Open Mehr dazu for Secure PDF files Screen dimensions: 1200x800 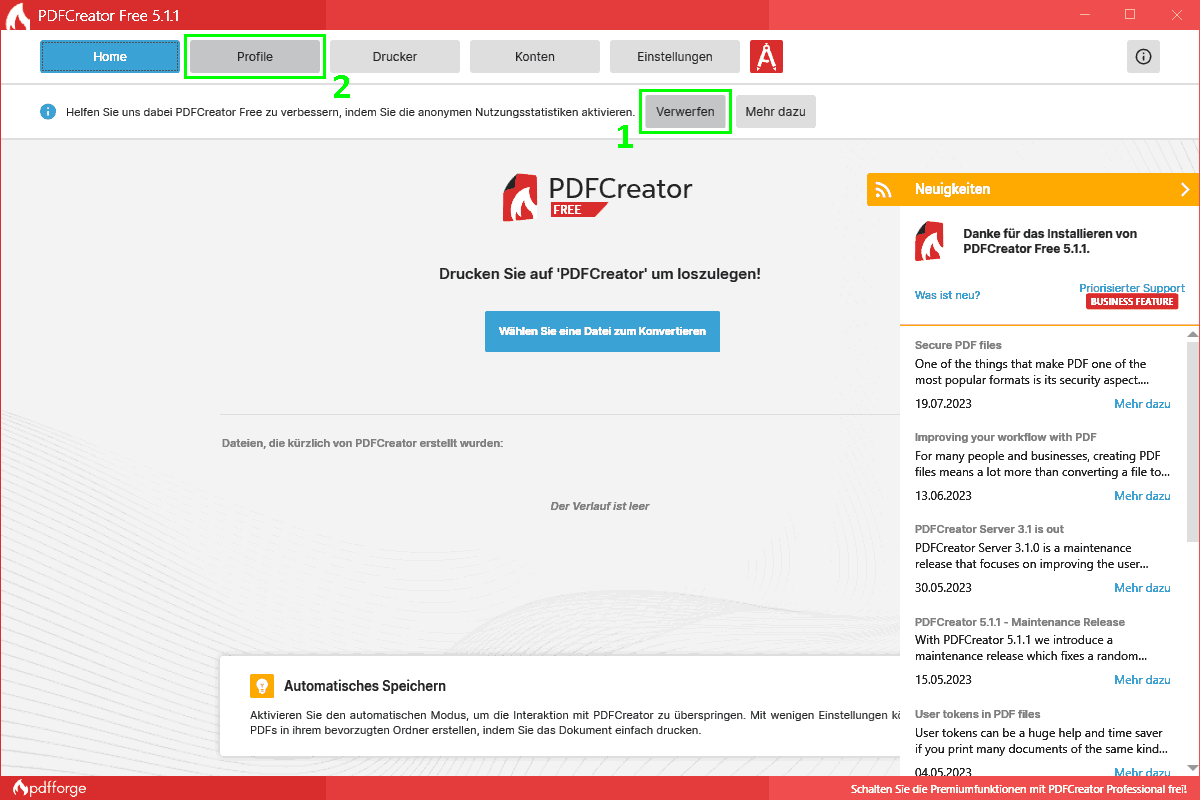click(x=1142, y=404)
